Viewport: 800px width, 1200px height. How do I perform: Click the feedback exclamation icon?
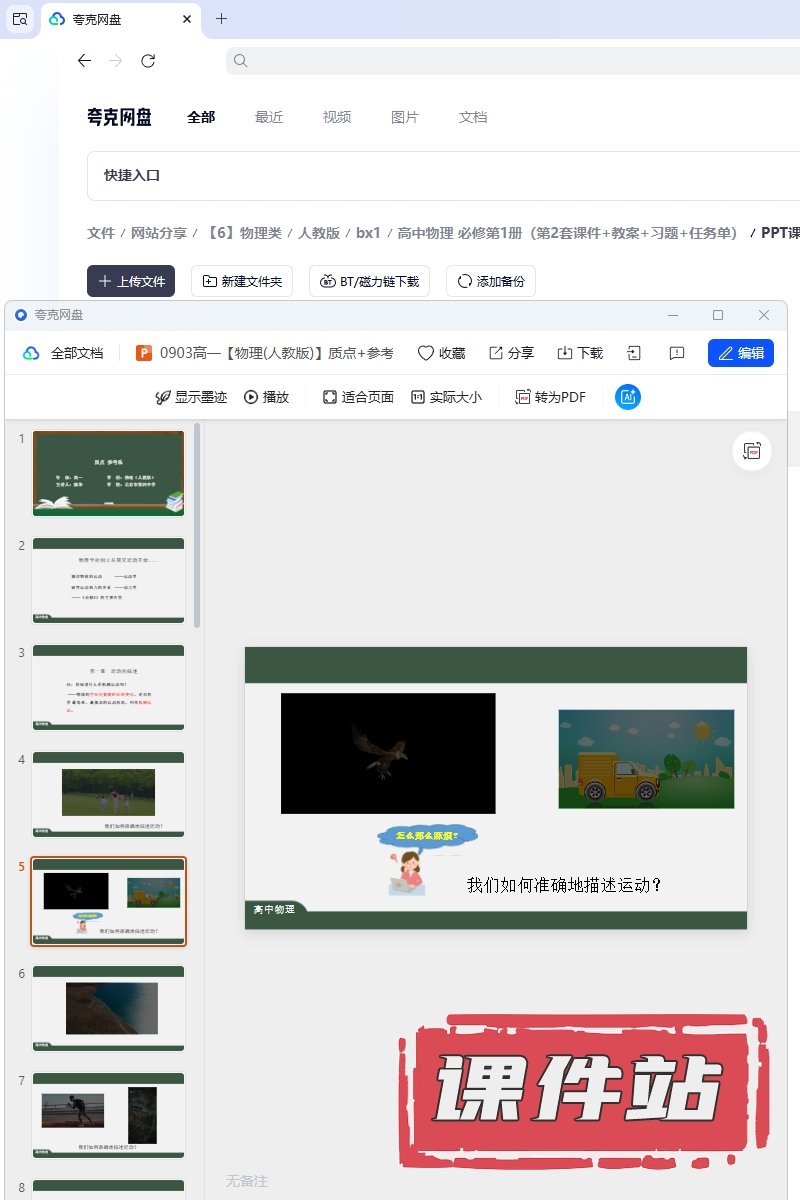point(677,353)
